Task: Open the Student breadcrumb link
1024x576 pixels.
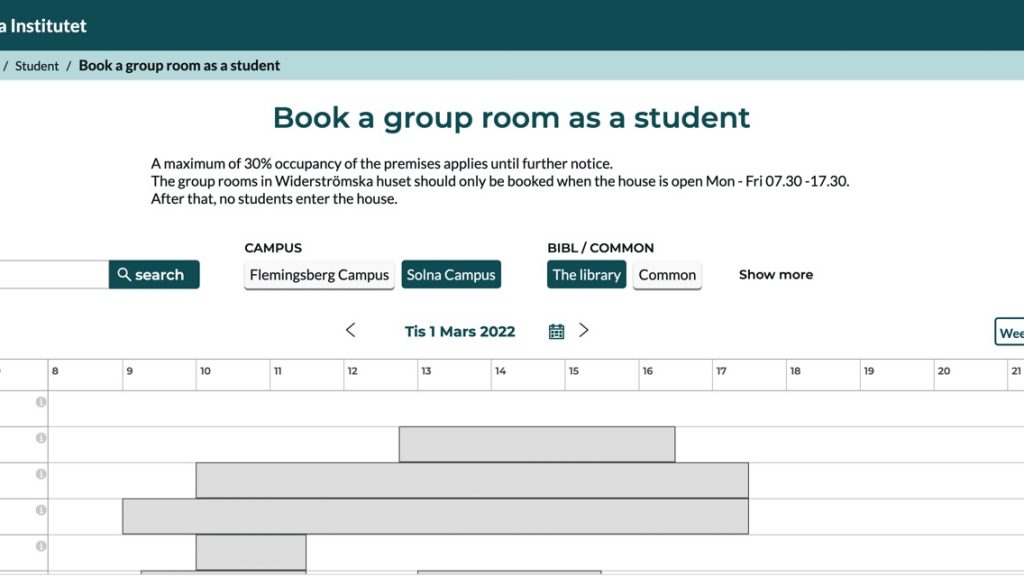Action: click(x=37, y=66)
